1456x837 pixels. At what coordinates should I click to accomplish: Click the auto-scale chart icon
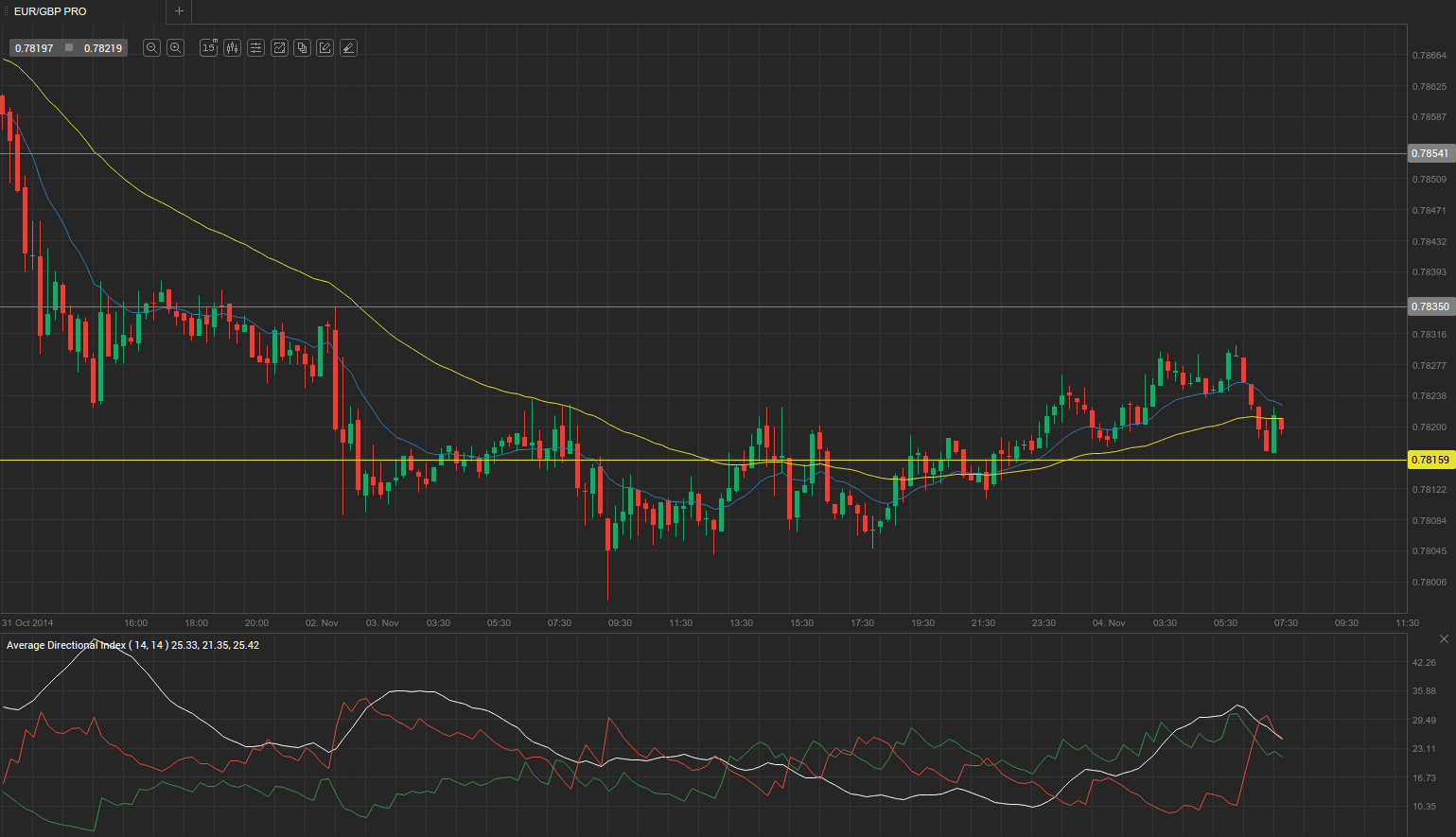[279, 47]
